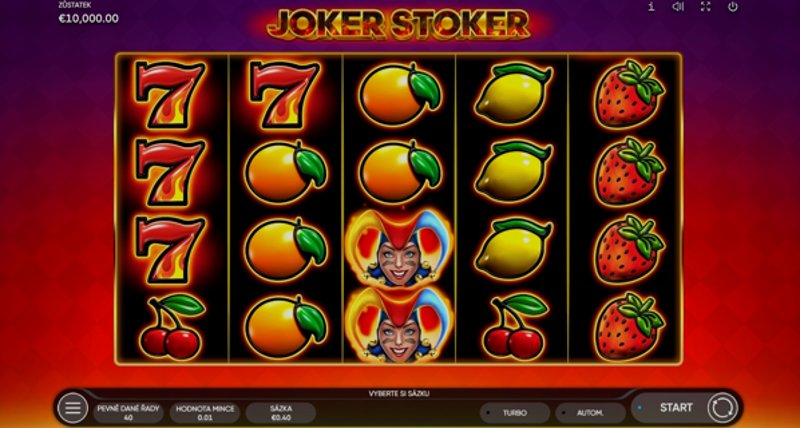Click the Start button label
The image size is (800, 428).
676,408
